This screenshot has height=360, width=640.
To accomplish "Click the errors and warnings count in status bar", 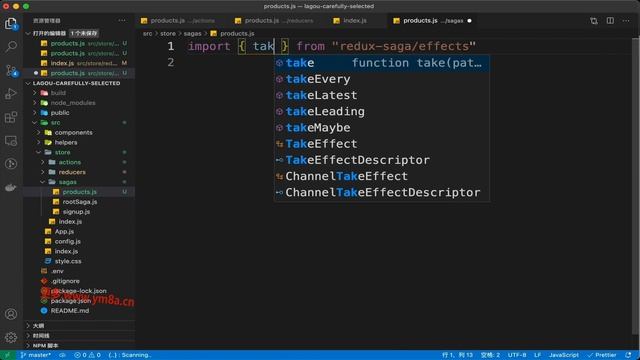I will [x=87, y=355].
